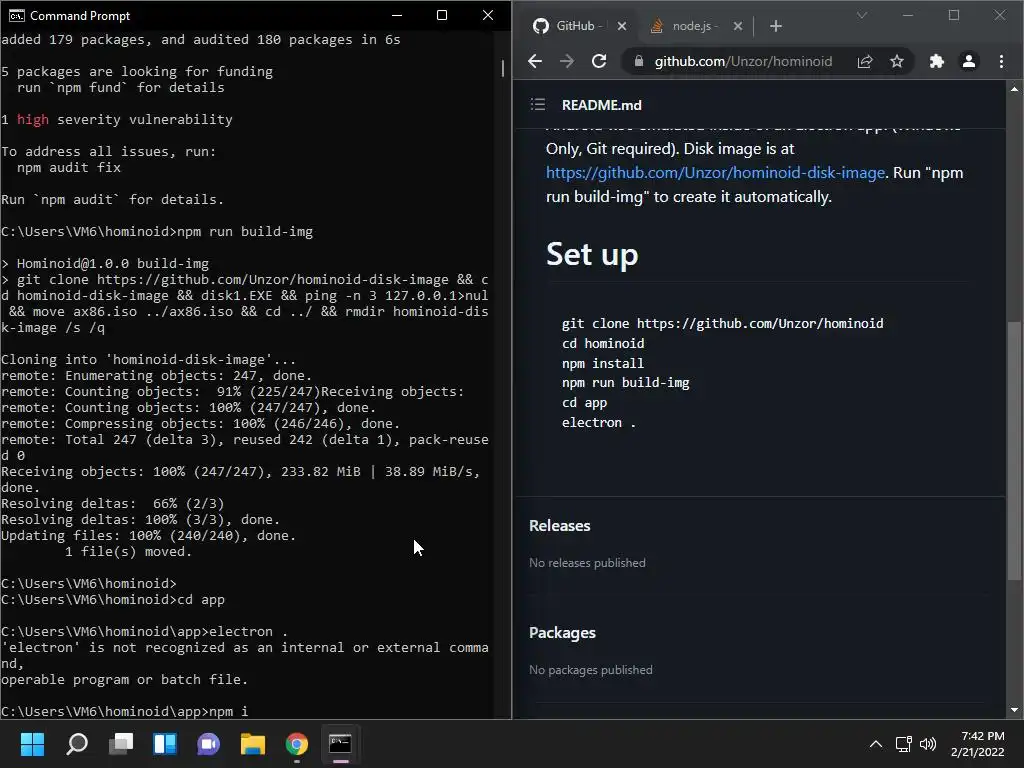1024x768 pixels.
Task: Close the node.js tab
Action: coord(737,26)
